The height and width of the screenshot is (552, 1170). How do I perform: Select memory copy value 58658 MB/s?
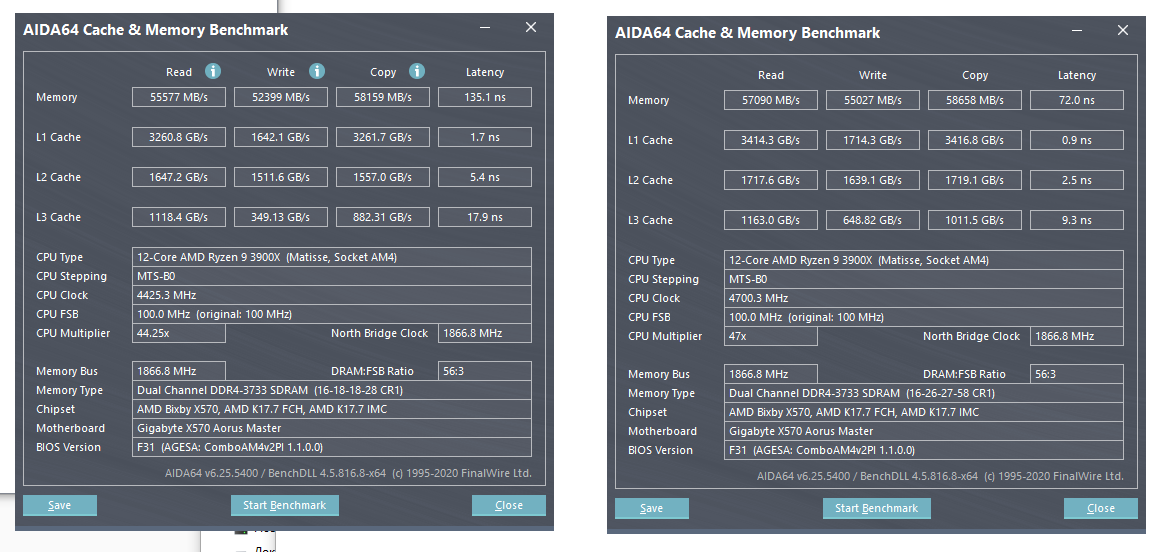pos(975,100)
